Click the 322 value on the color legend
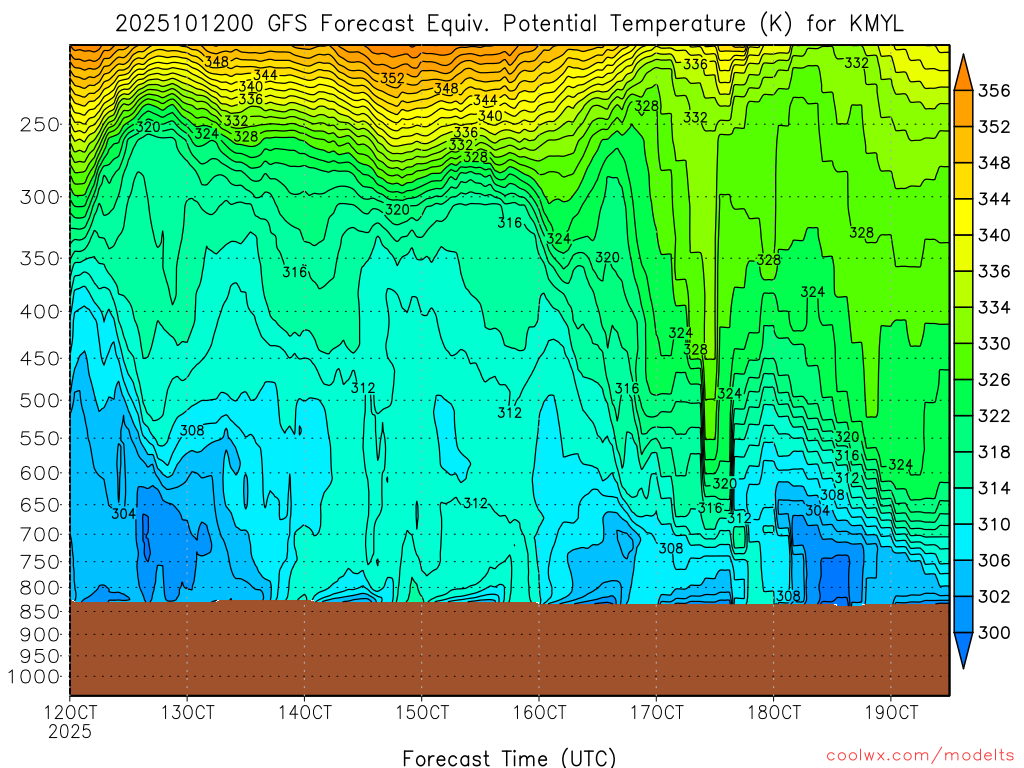The height and width of the screenshot is (768, 1024). tap(994, 415)
